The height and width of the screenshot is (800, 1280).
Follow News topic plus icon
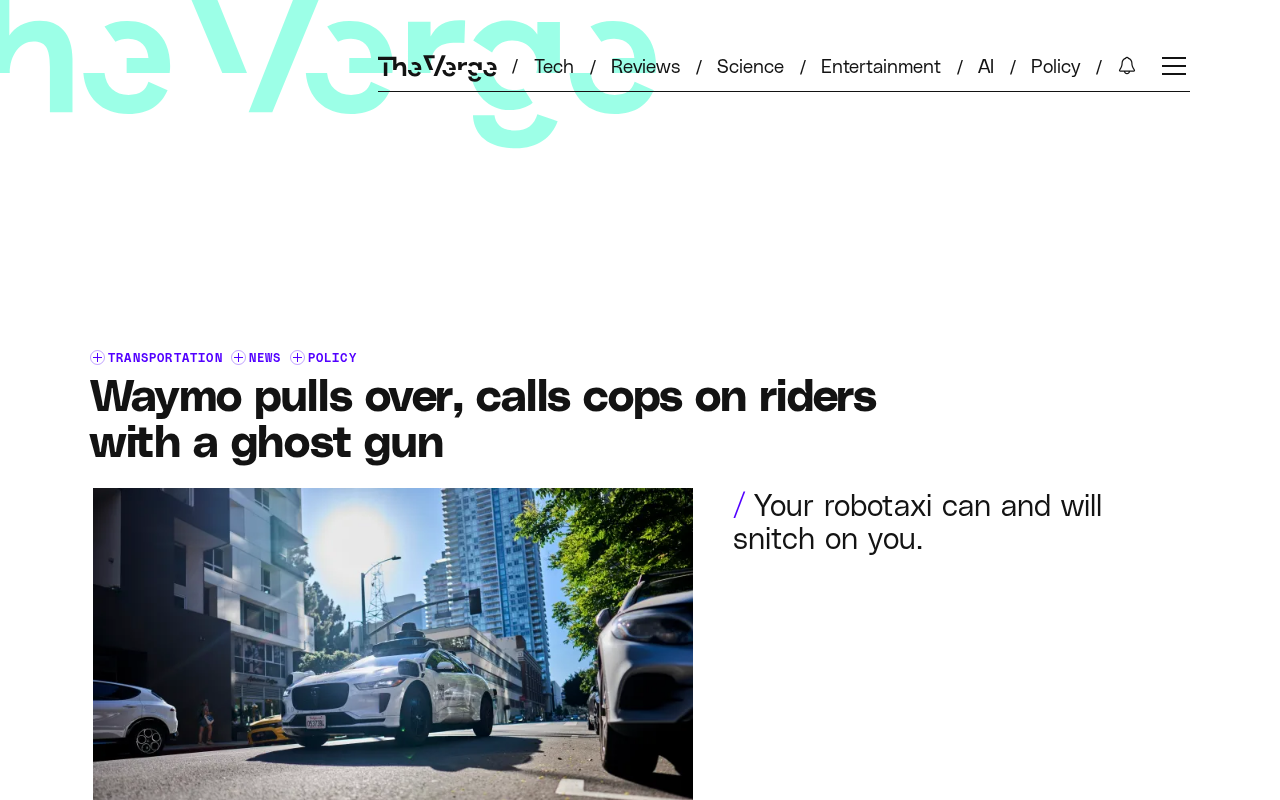pyautogui.click(x=238, y=358)
